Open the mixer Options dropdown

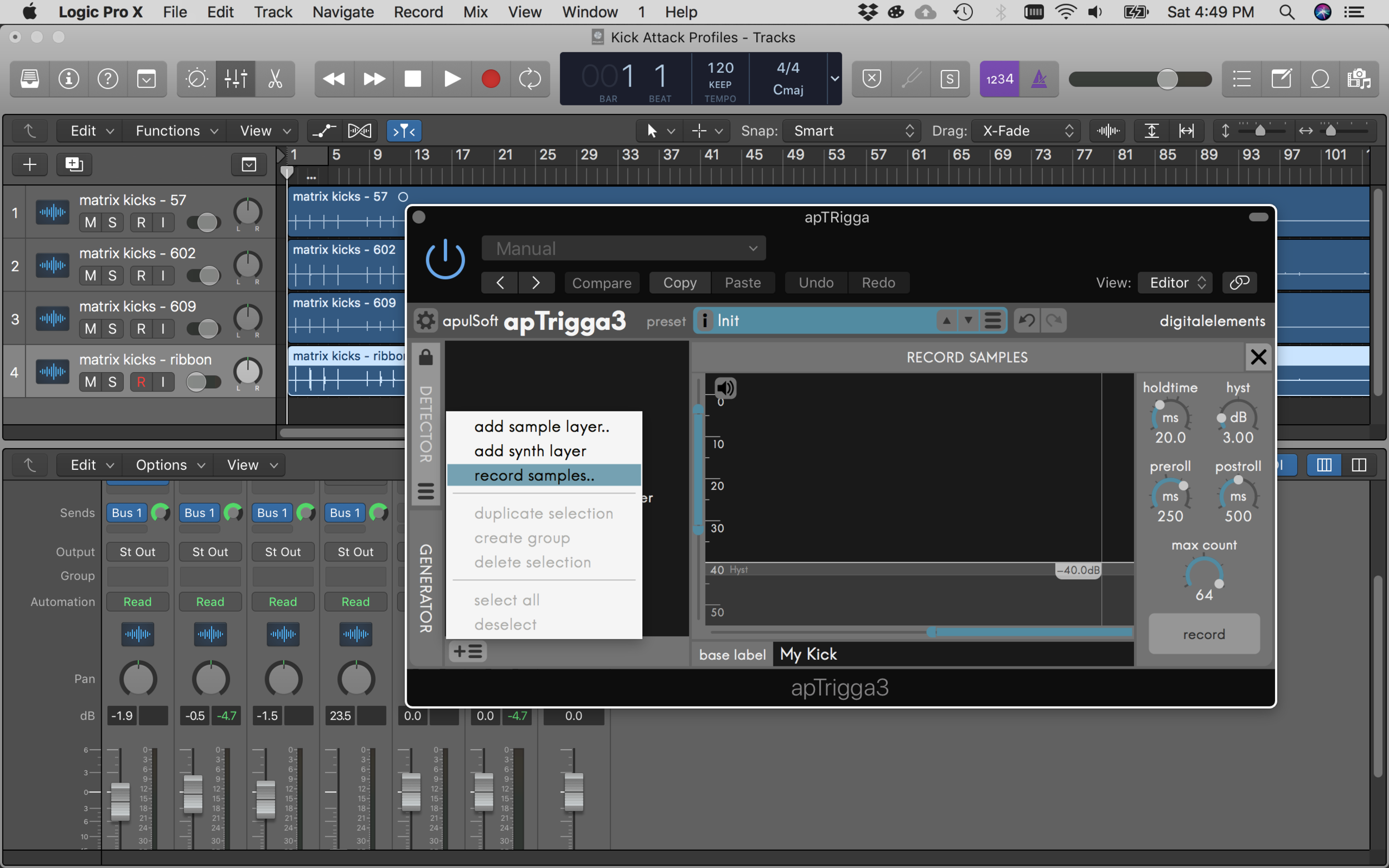point(170,465)
